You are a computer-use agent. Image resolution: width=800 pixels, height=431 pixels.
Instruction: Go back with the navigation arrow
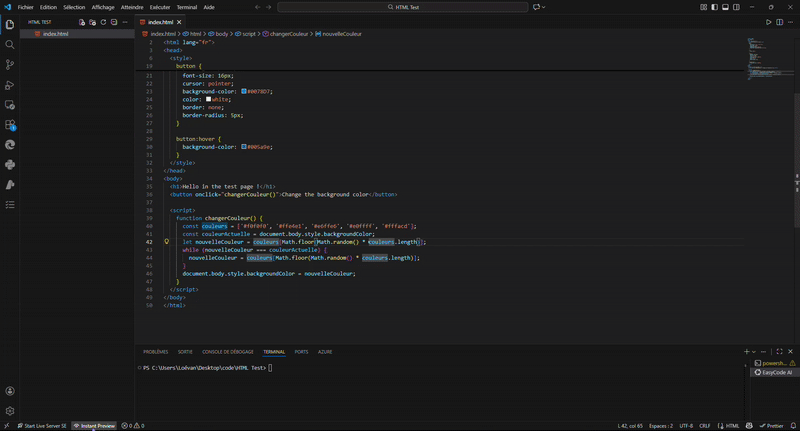coord(258,7)
